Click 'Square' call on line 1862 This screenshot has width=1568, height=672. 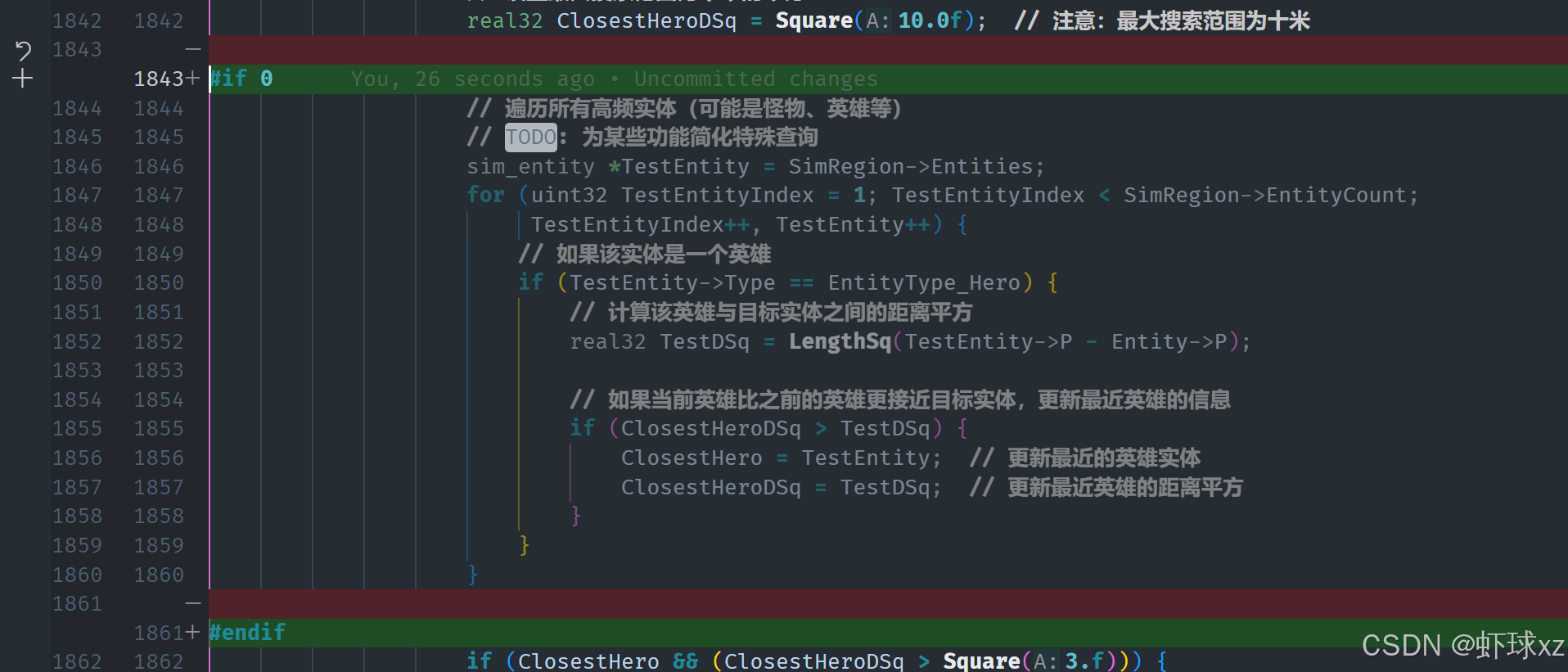point(981,661)
